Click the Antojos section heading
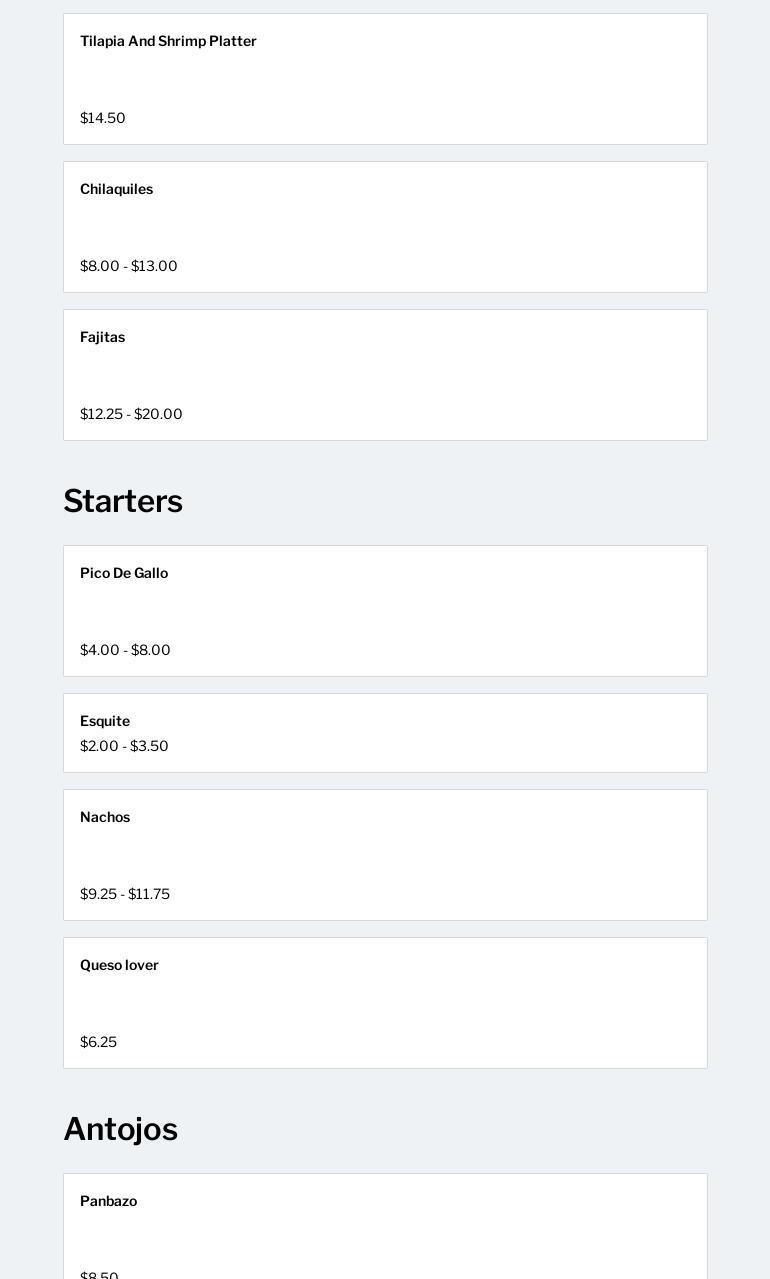The image size is (770, 1279). (x=120, y=1129)
